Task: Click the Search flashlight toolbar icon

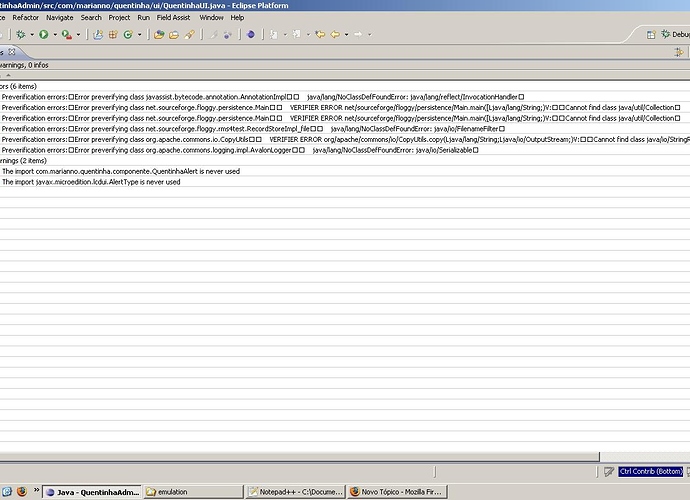Action: (190, 34)
